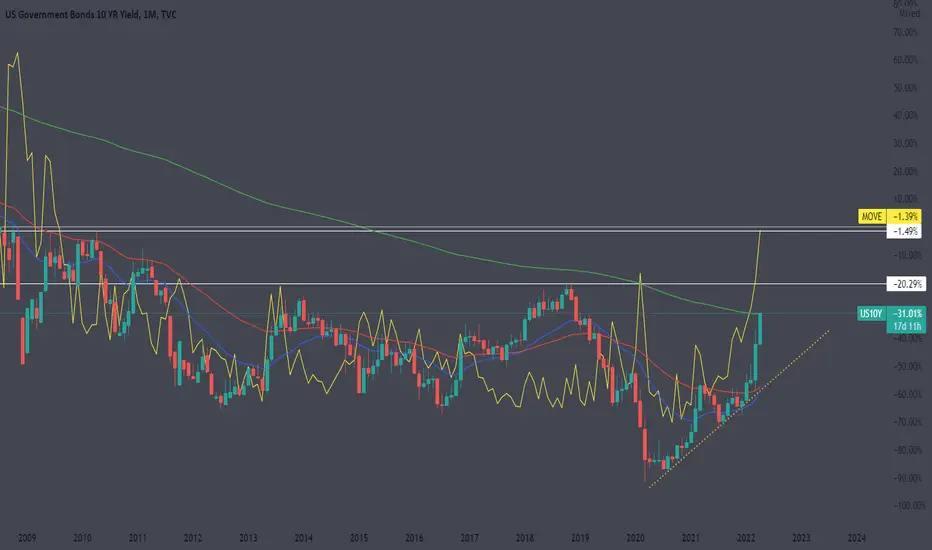Click the US Government Bonds 10 YR Yield title
932x550 pixels.
pyautogui.click(x=91, y=14)
